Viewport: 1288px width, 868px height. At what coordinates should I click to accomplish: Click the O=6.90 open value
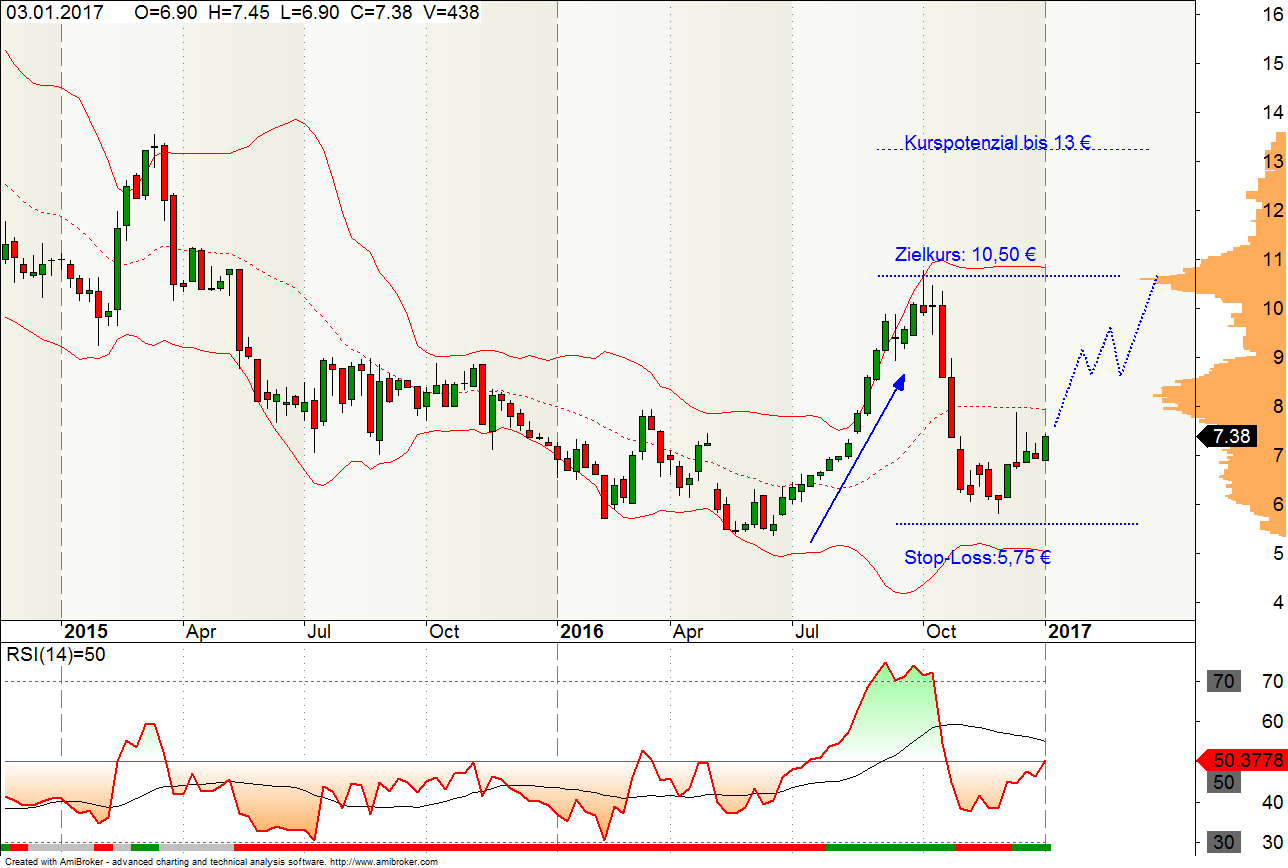coord(167,12)
